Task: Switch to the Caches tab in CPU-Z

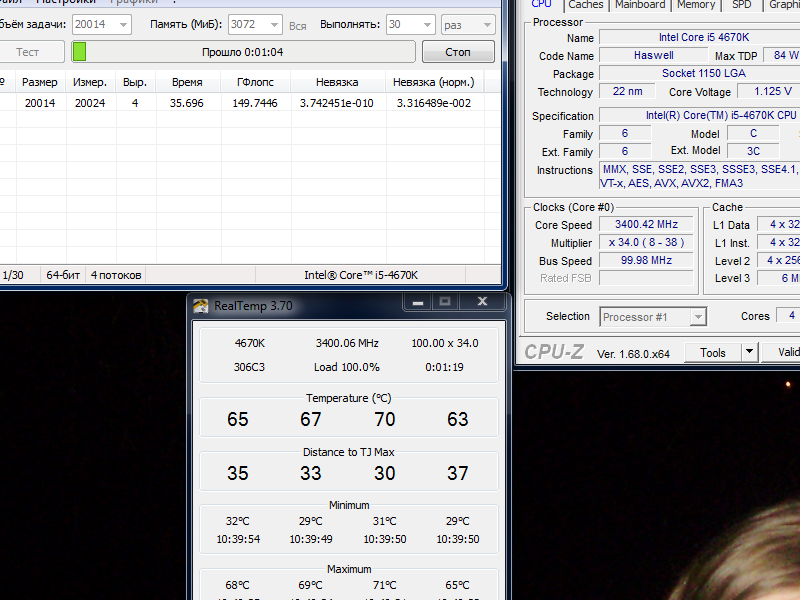Action: 586,4
